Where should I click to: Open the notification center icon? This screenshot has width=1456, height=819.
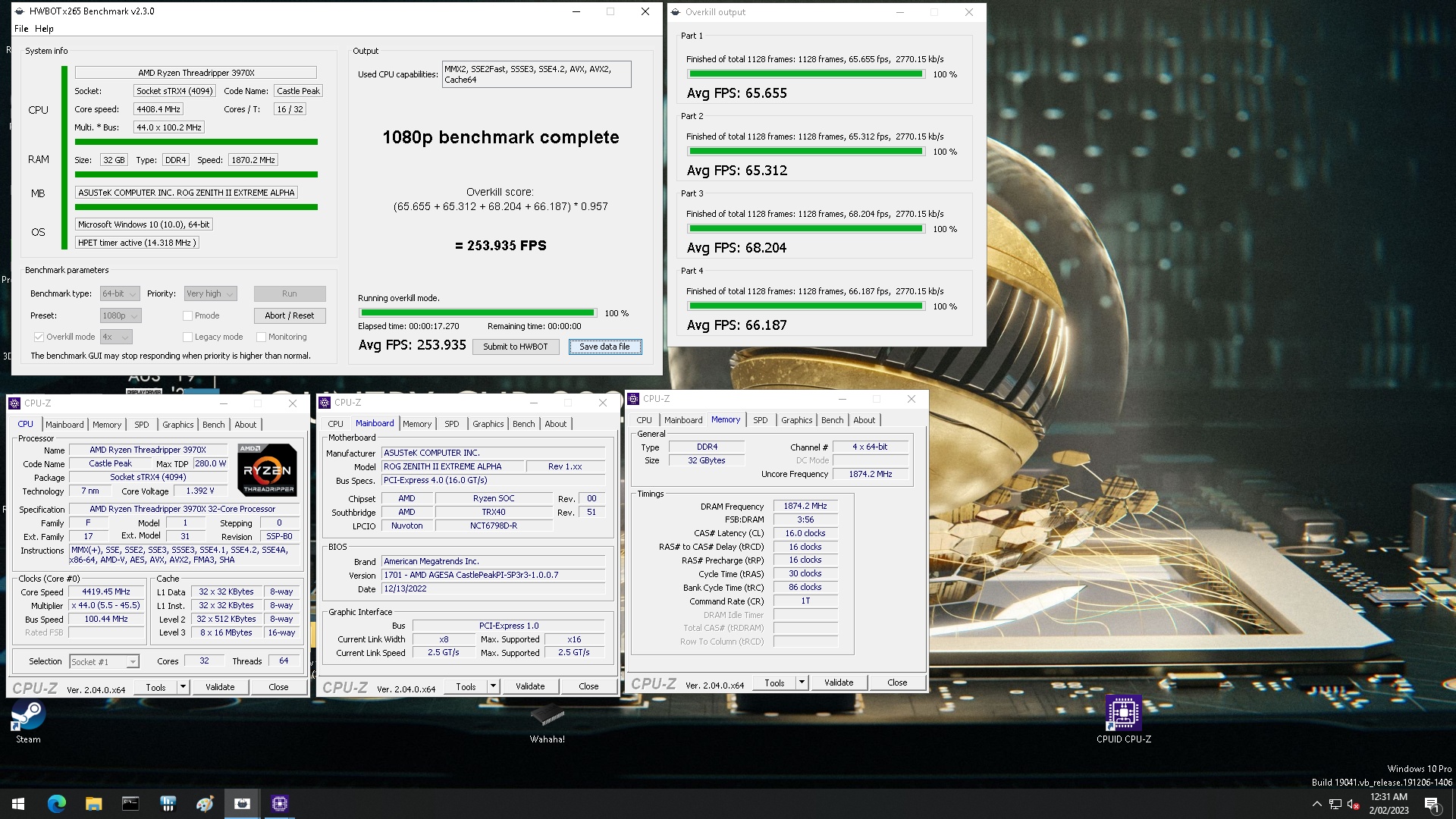pos(1432,804)
